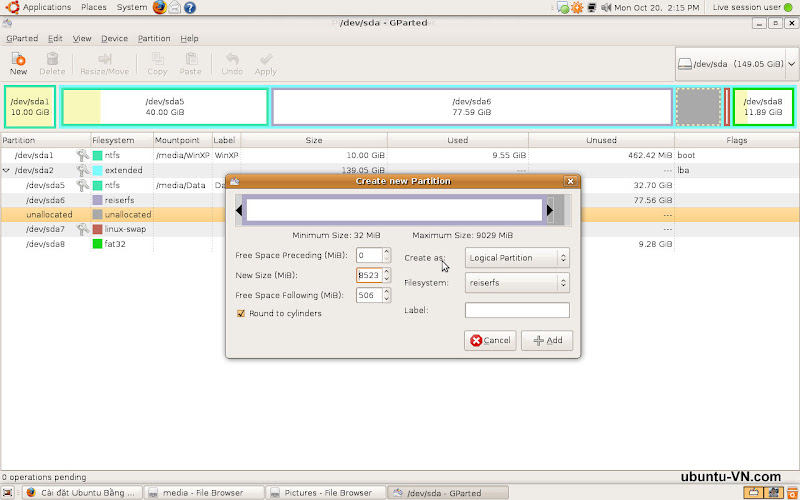Open the Places menu in top panel
Image resolution: width=800 pixels, height=500 pixels.
pos(94,7)
